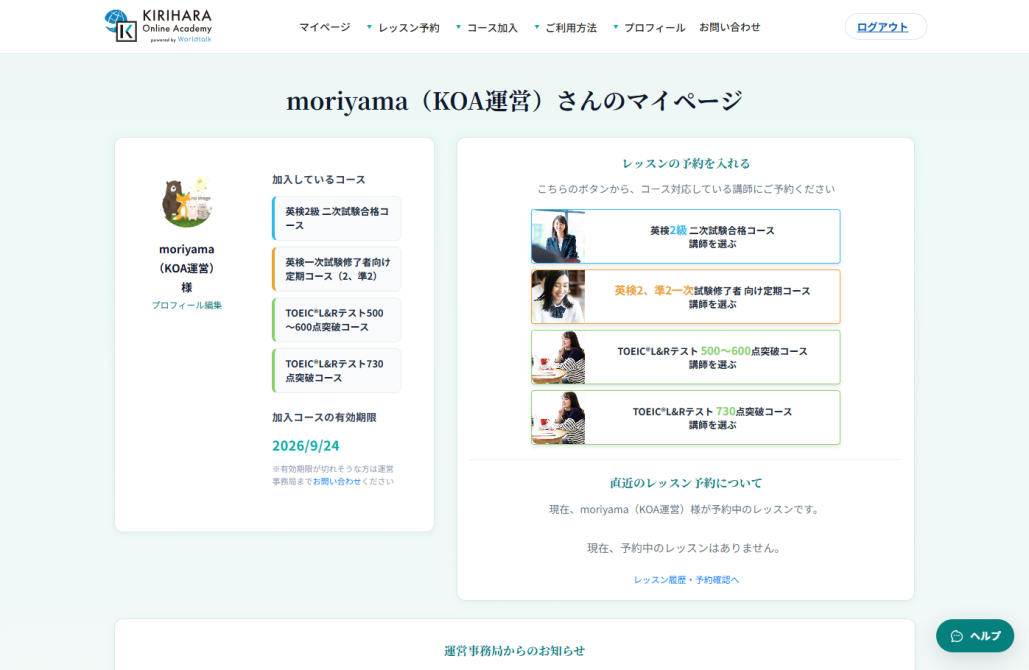This screenshot has height=670, width=1029.
Task: Click the help chat bubble icon
Action: (x=957, y=636)
